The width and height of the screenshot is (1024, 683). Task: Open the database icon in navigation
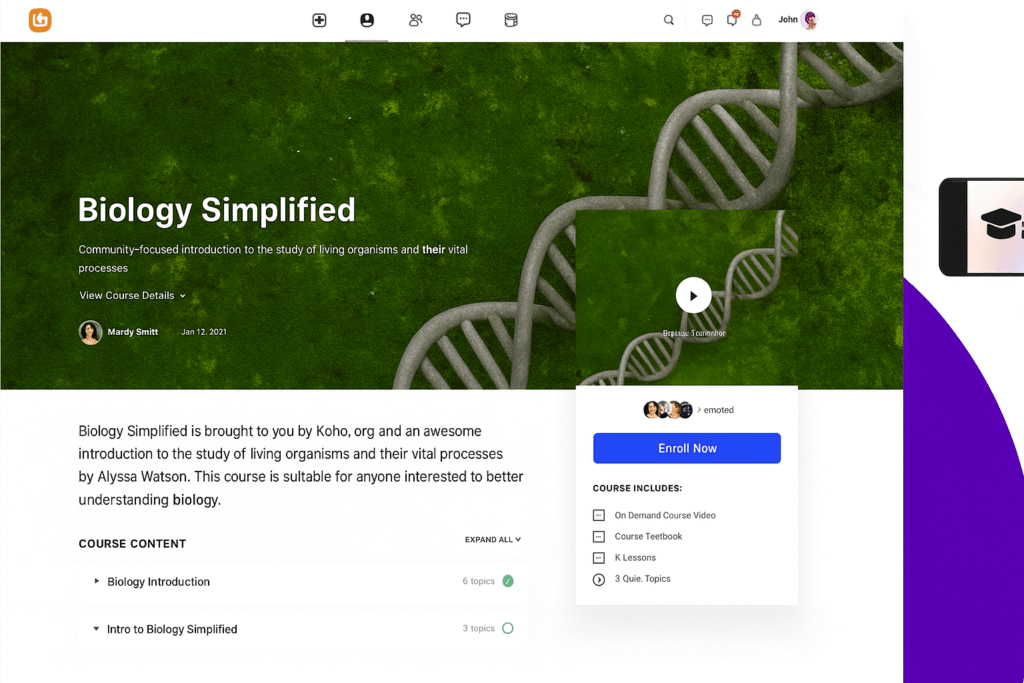pos(511,20)
